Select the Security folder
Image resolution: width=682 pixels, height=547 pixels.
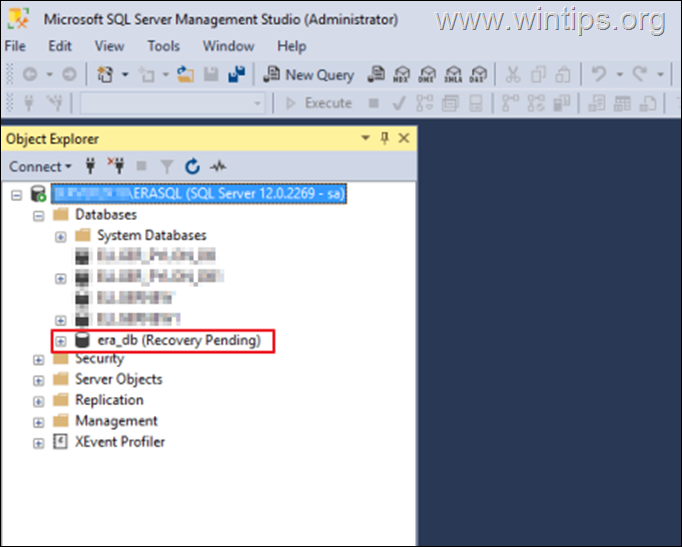[x=100, y=359]
